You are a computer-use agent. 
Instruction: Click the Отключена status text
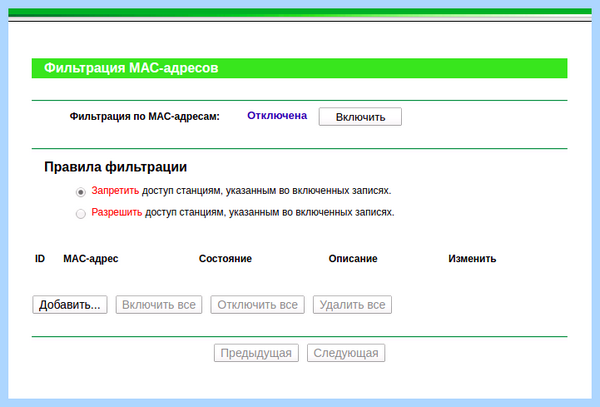277,116
